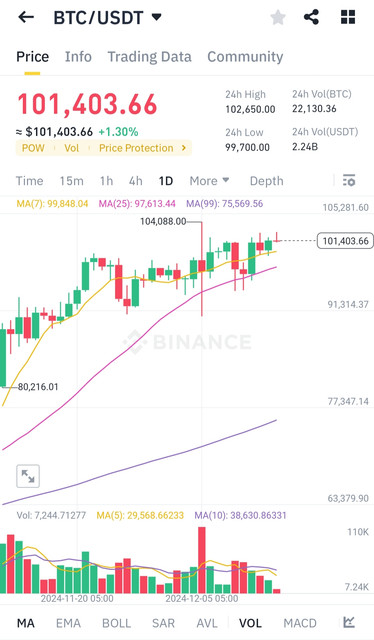374x640 pixels.
Task: Open the BTC/USDT pair dropdown
Action: [x=108, y=18]
